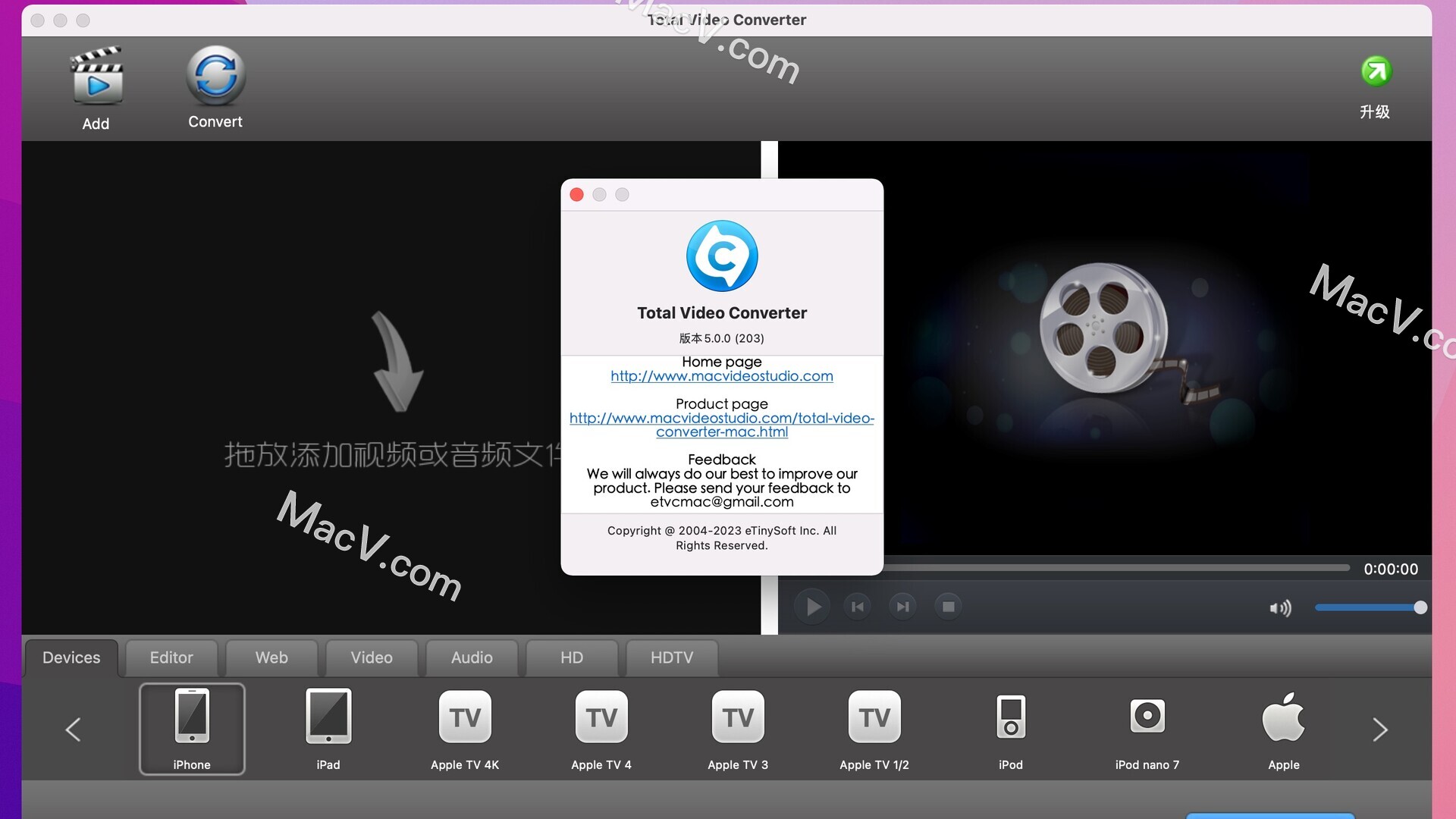This screenshot has height=819, width=1456.
Task: Switch to the Audio tab
Action: click(x=471, y=657)
